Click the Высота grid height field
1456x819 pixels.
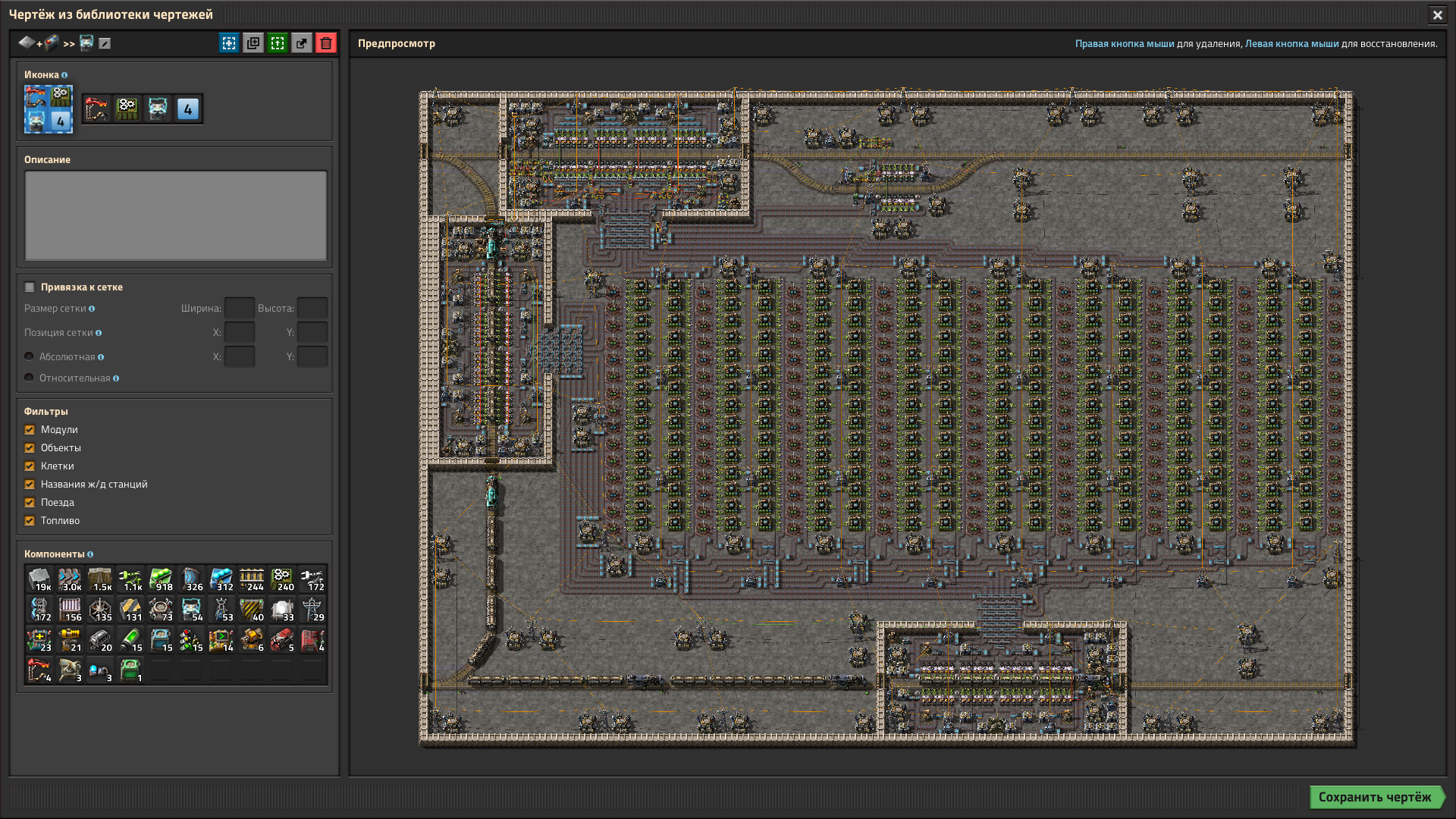click(x=312, y=308)
